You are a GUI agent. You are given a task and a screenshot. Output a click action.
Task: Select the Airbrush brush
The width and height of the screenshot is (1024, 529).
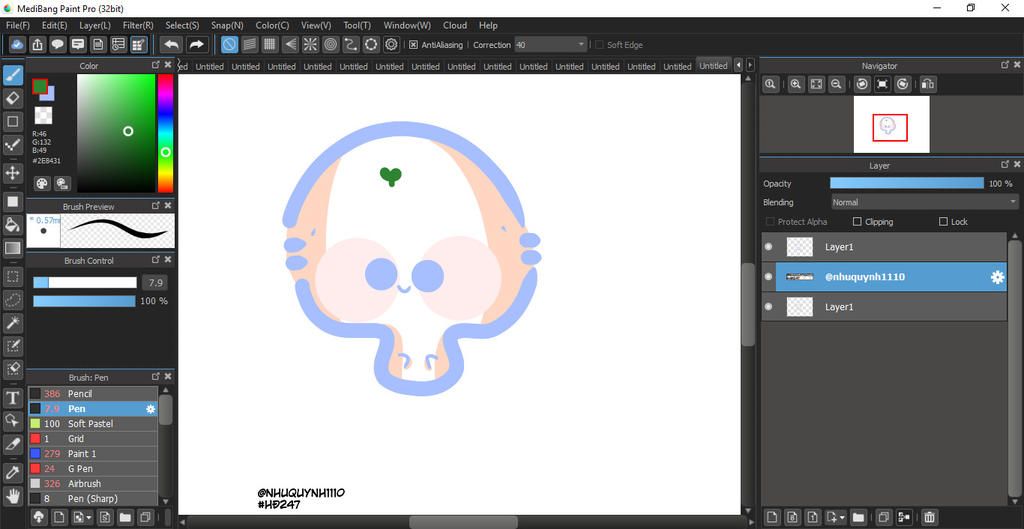93,484
